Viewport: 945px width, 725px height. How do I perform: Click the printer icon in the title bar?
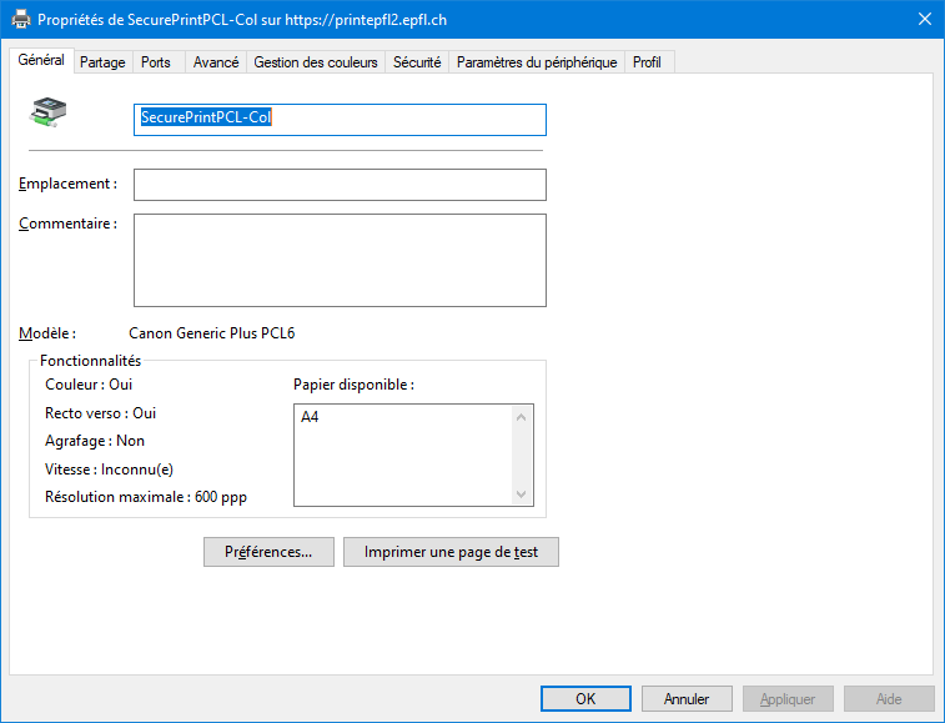[x=20, y=19]
